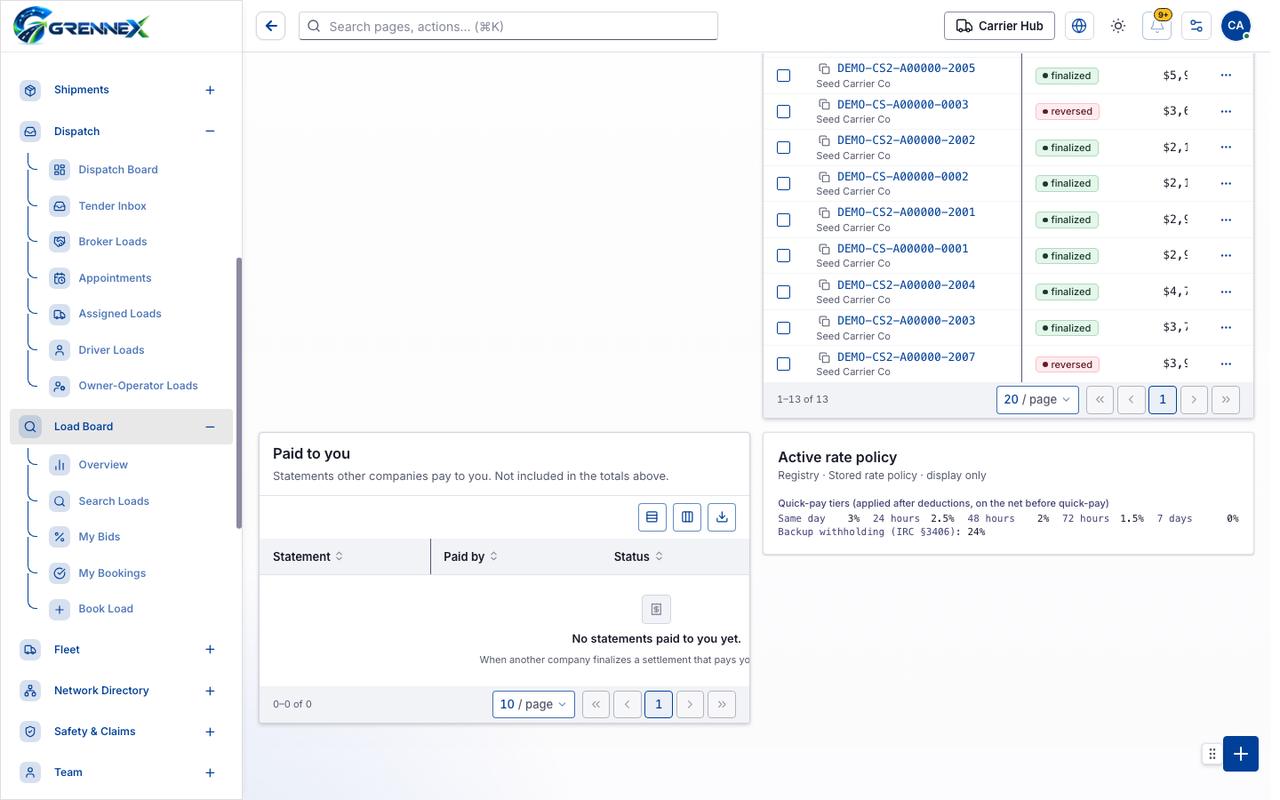Select checkbox for DEMO-CS-A00000-0003
1280x800 pixels.
coord(784,111)
